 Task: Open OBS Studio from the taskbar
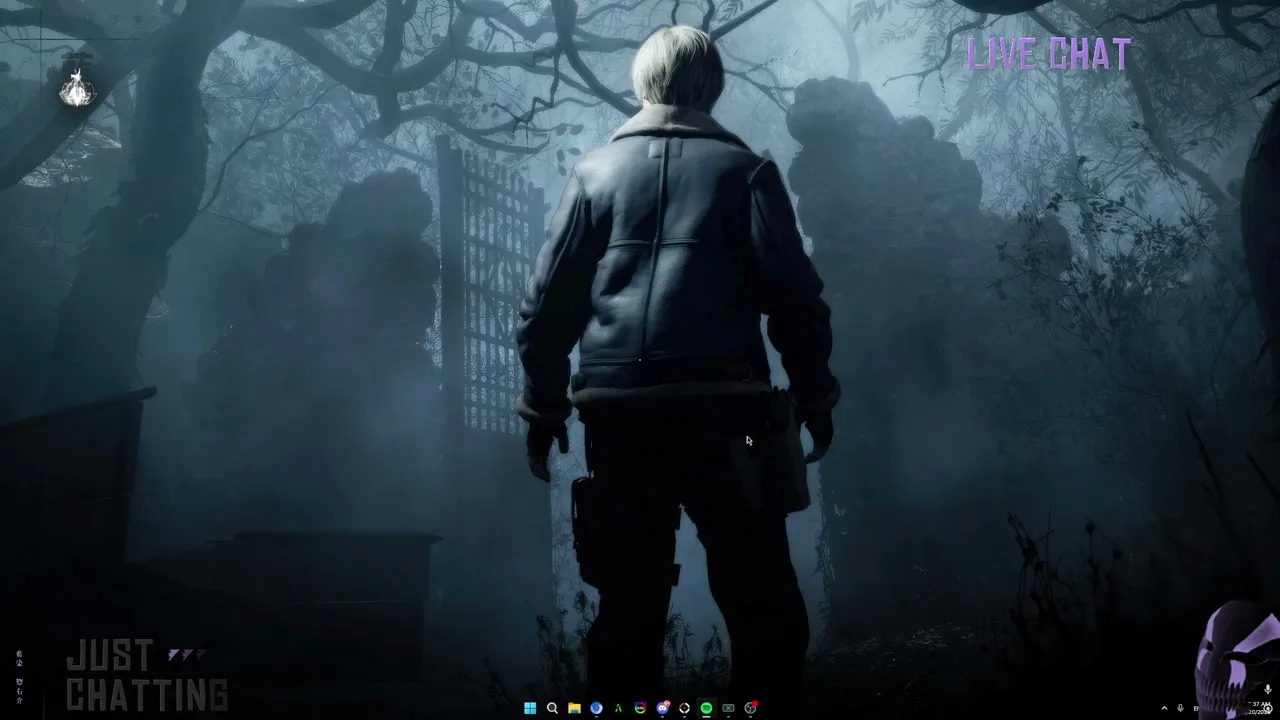[750, 708]
